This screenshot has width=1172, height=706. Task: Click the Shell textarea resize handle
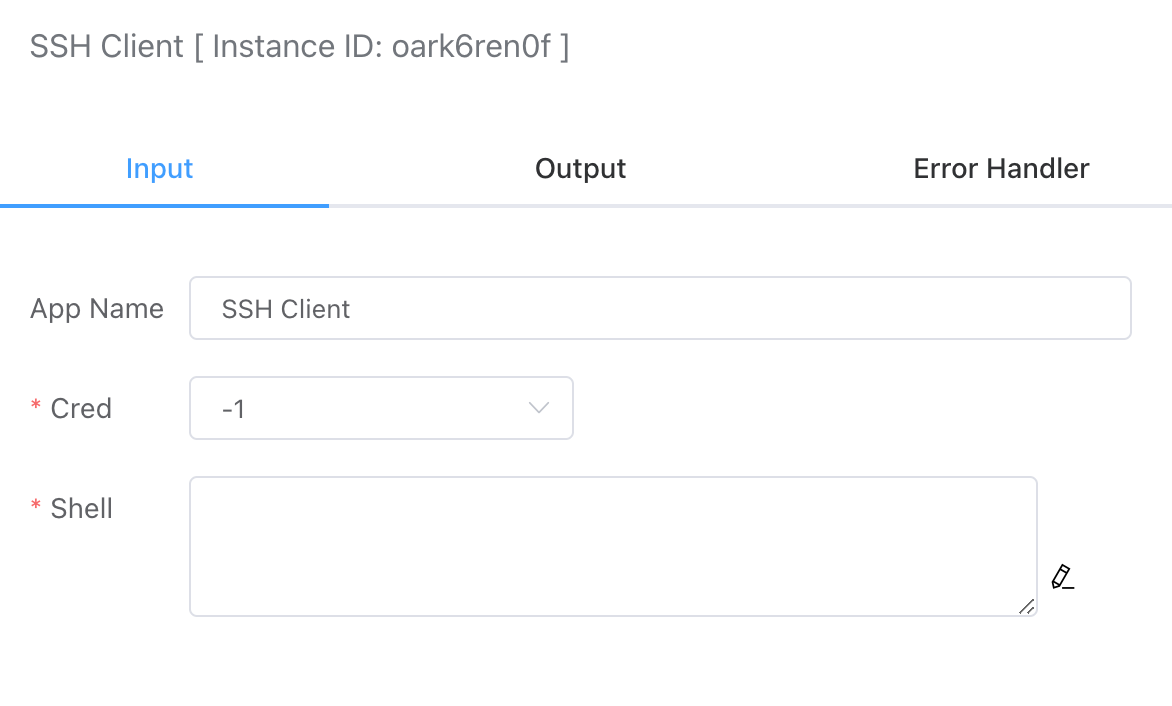1026,606
